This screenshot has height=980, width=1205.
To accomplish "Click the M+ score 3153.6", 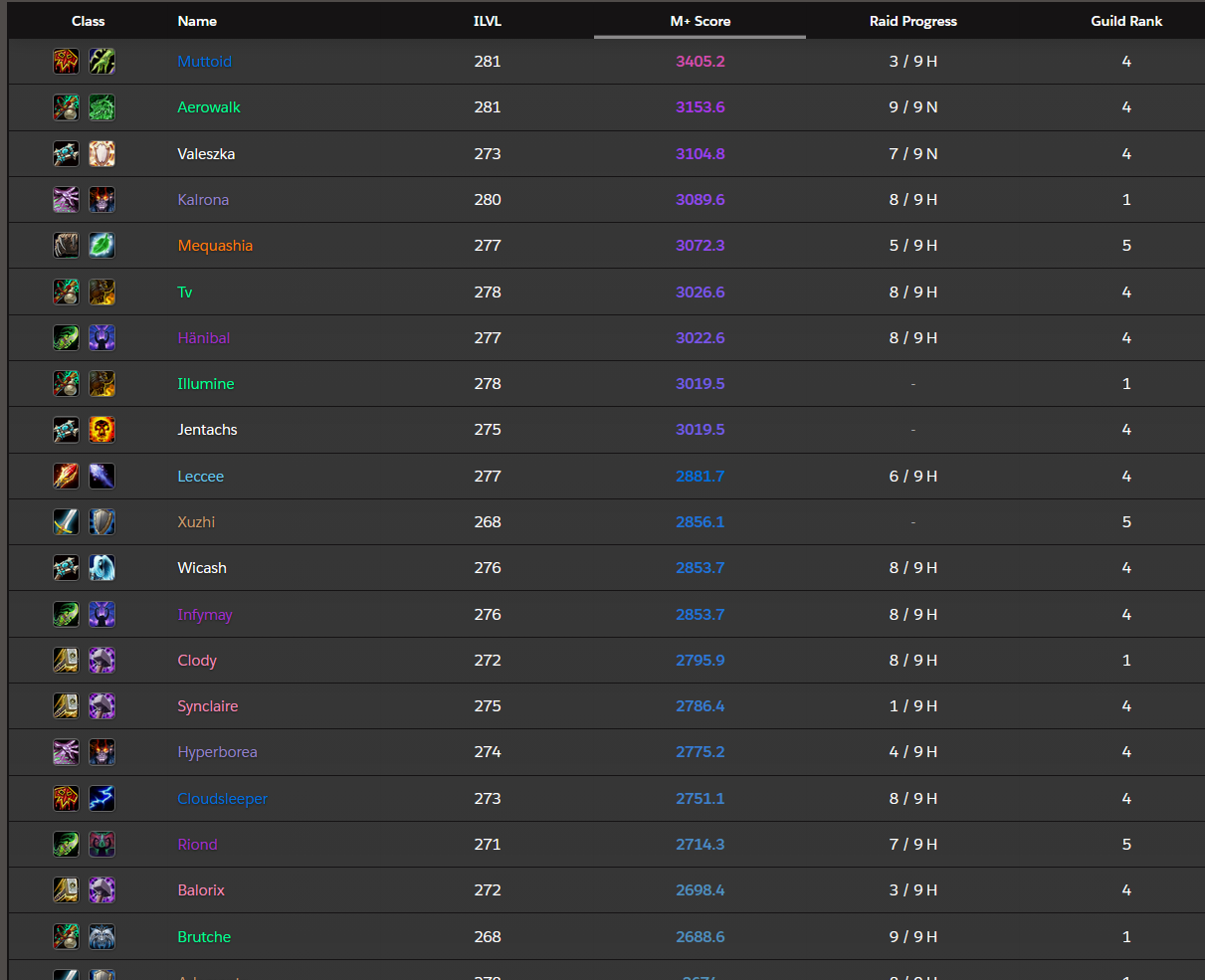I will (x=701, y=107).
